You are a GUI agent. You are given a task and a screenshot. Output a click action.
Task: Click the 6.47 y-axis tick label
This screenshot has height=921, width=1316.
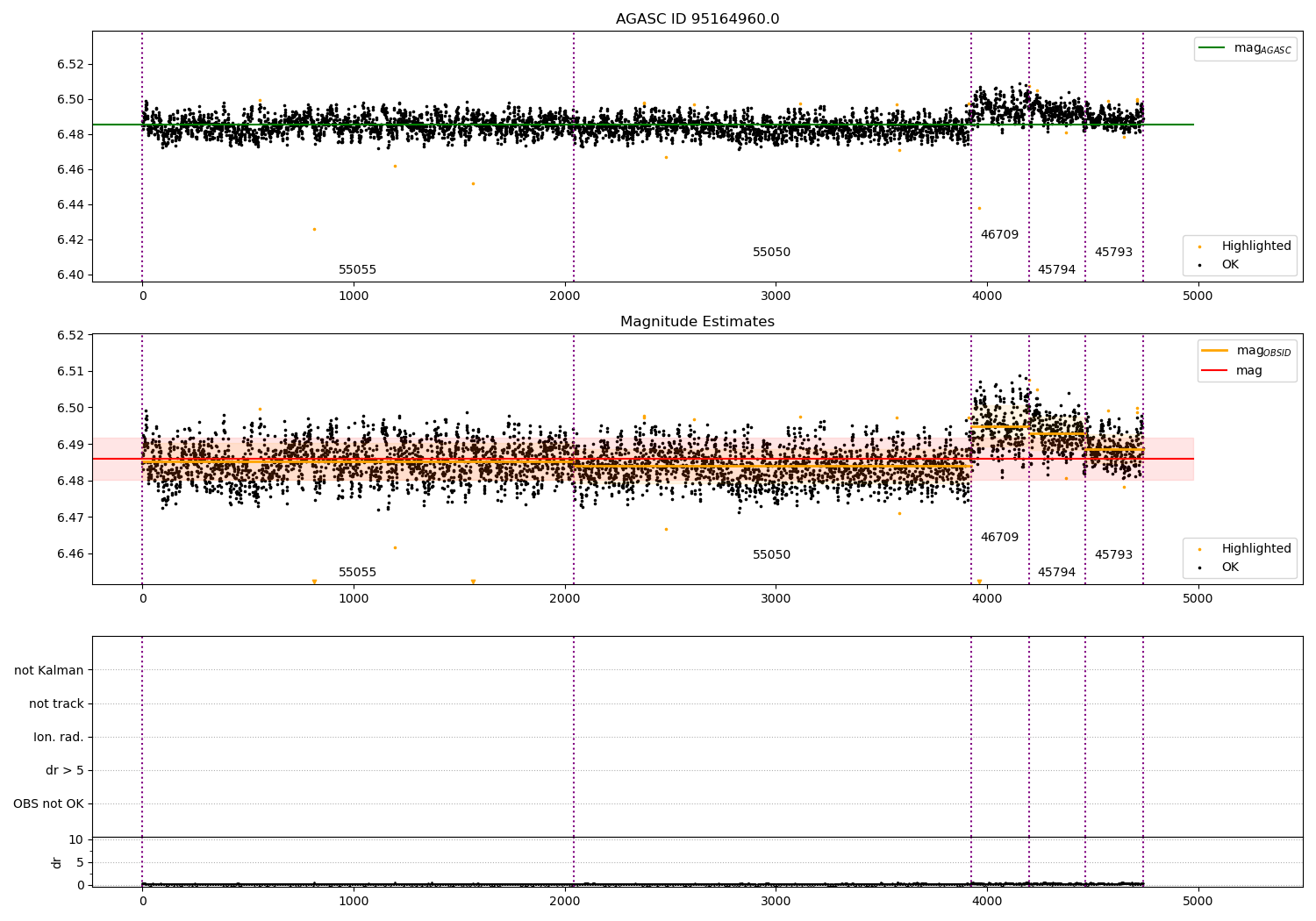tap(71, 518)
